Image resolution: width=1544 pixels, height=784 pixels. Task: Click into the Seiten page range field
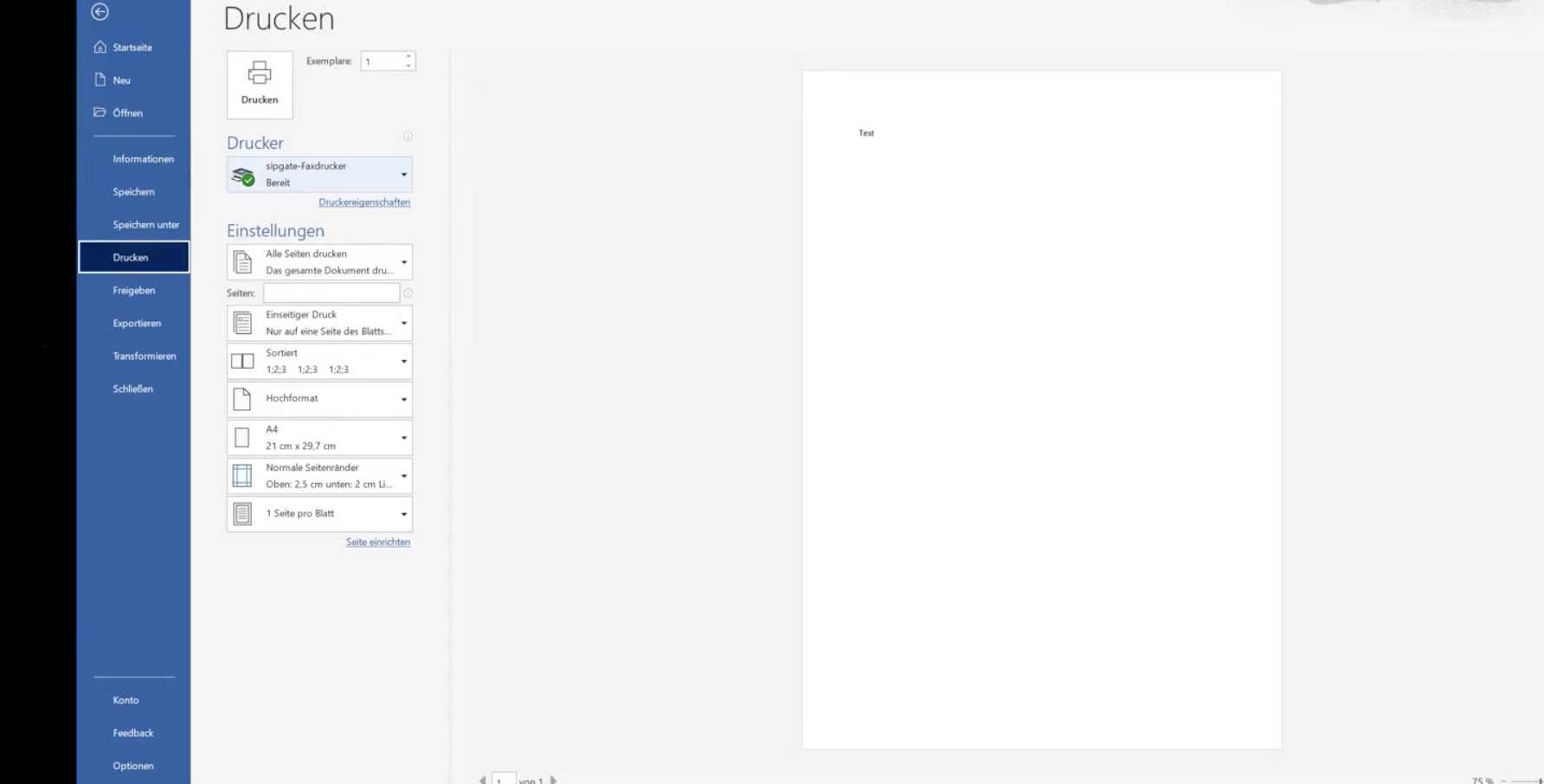click(331, 293)
